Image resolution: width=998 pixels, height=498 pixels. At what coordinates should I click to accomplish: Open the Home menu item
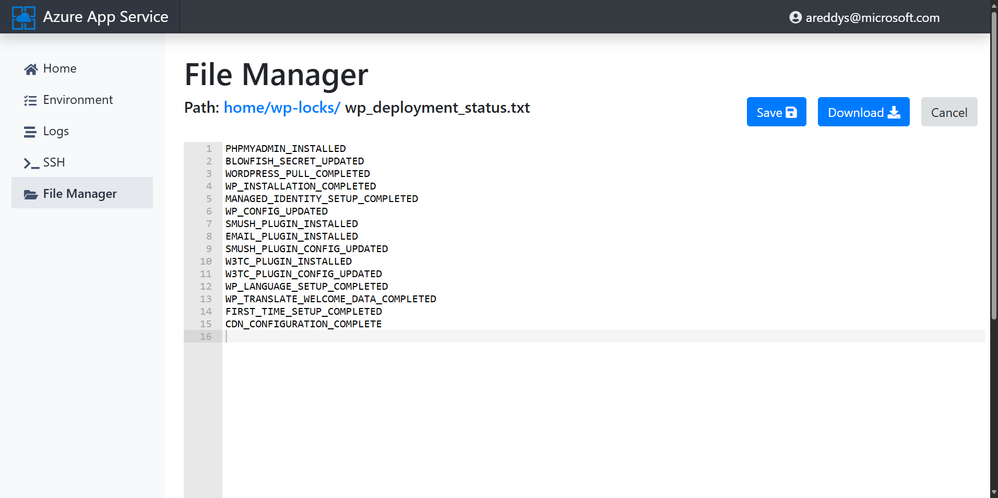(60, 69)
